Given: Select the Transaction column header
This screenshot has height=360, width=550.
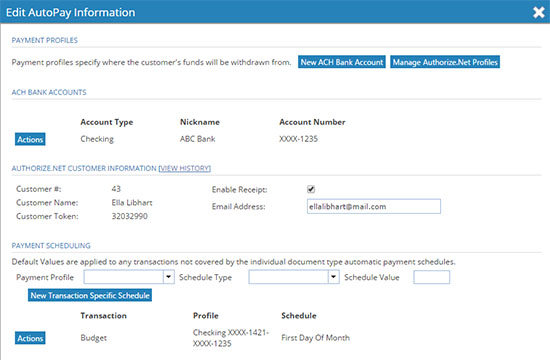Looking at the screenshot, I should tap(103, 316).
